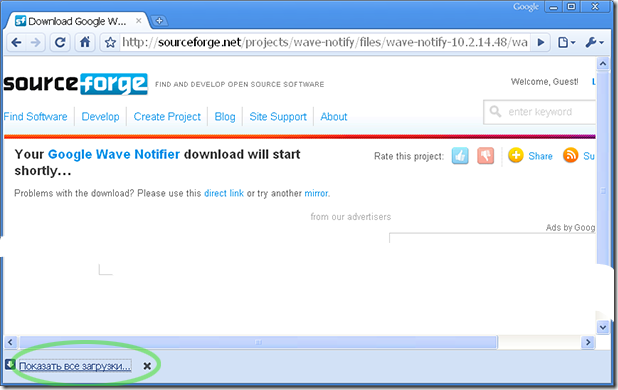The image size is (618, 390).
Task: Open the home page with the house icon
Action: pyautogui.click(x=85, y=42)
